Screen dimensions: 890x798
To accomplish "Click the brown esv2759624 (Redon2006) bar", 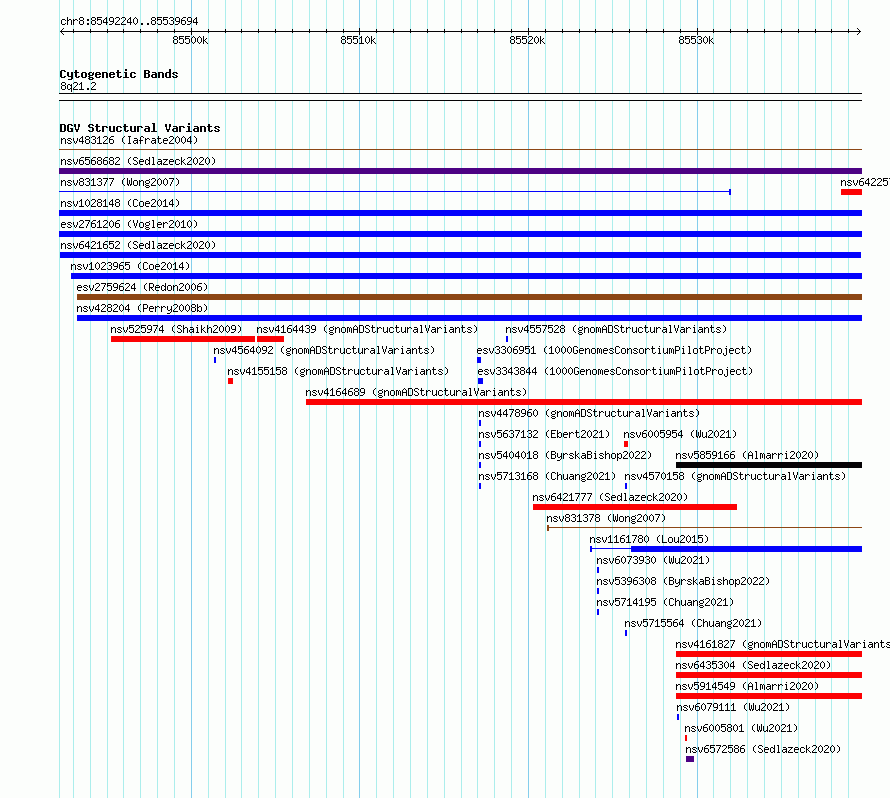I will pos(469,297).
